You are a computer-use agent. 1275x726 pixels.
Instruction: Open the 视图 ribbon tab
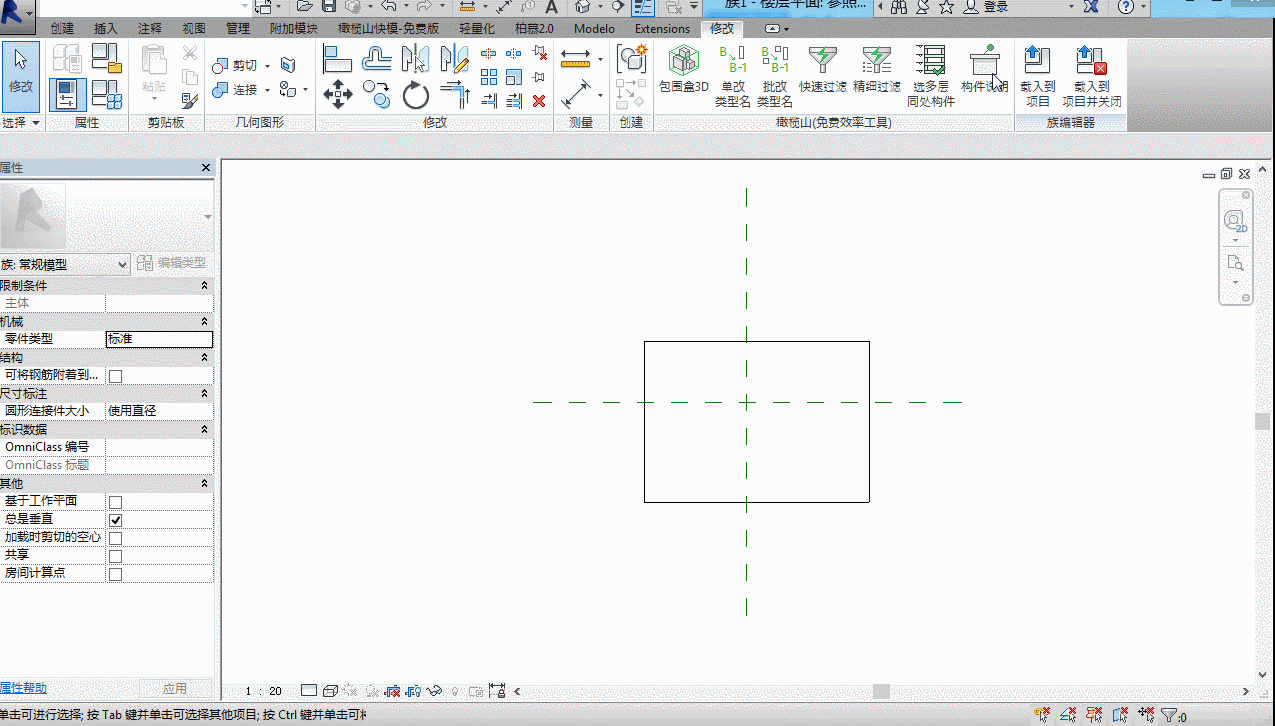(194, 28)
